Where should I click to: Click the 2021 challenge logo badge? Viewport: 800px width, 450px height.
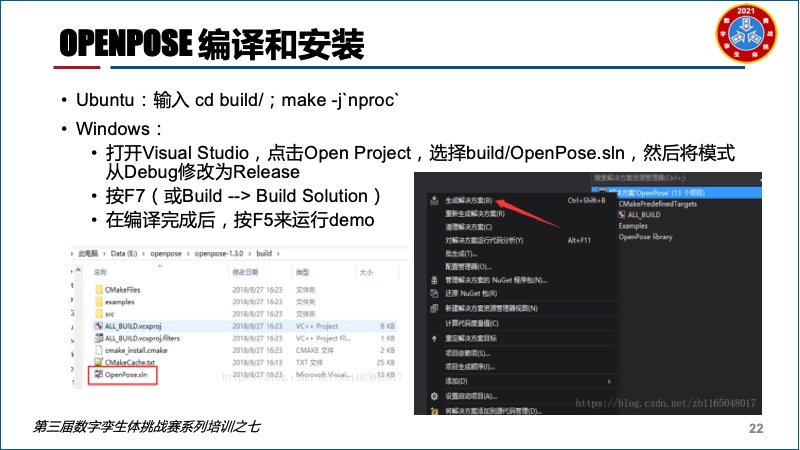tap(746, 34)
